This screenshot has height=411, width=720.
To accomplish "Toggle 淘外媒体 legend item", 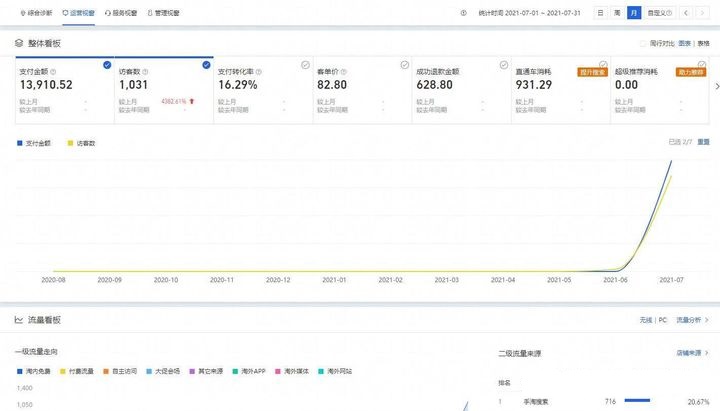I will (x=292, y=371).
